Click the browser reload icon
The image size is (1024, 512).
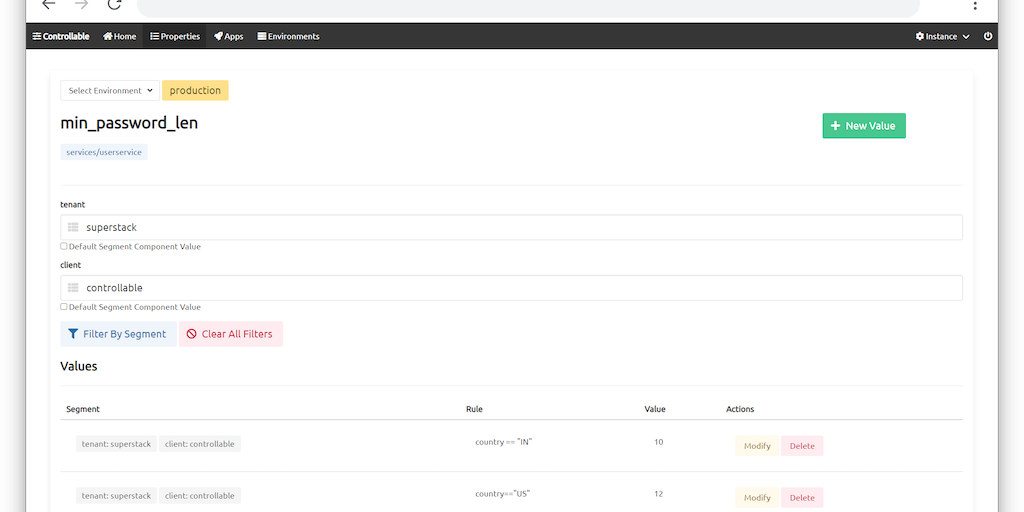coord(114,4)
